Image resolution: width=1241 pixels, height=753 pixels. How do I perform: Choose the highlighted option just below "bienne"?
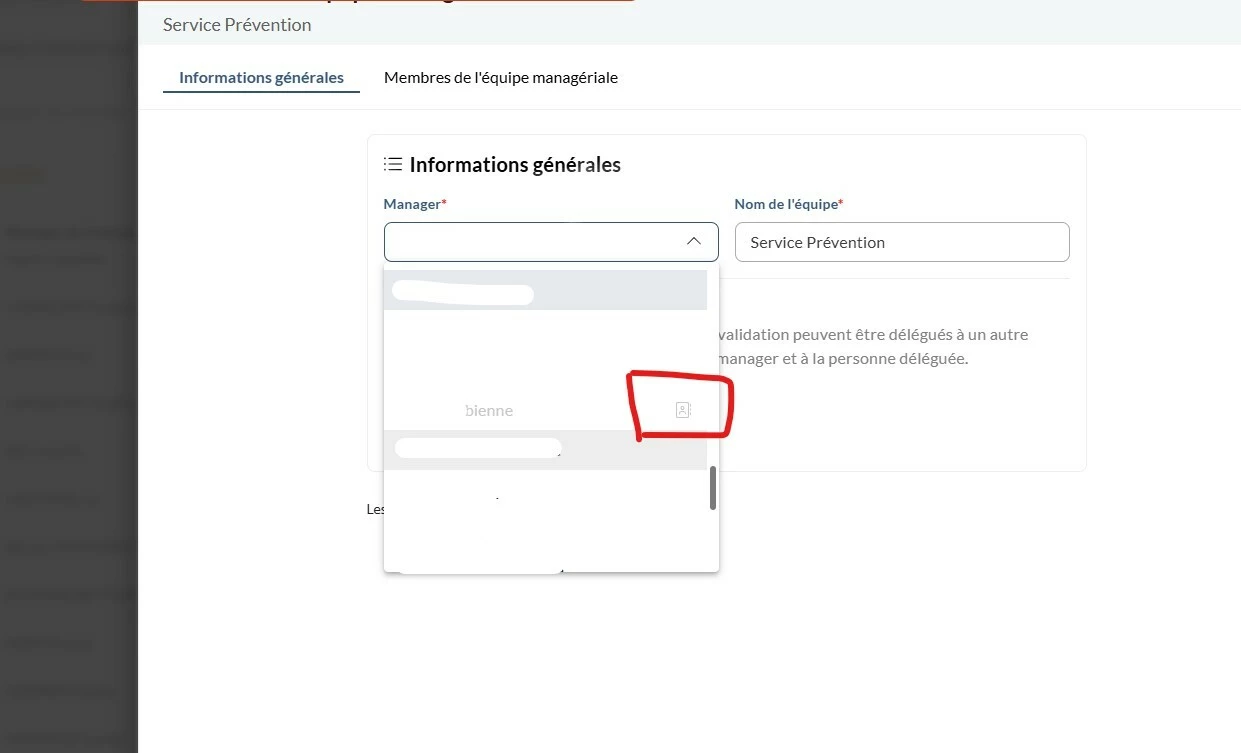pos(545,450)
